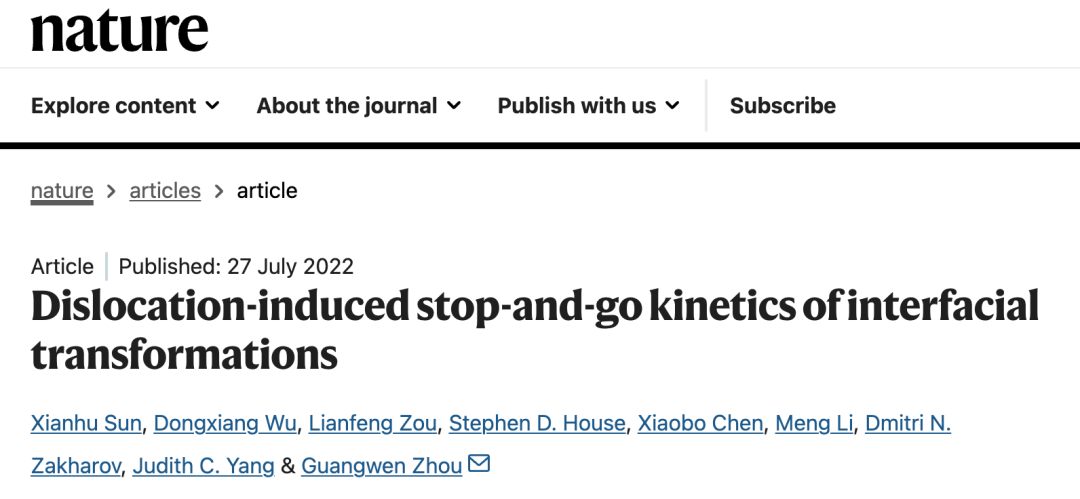Image resolution: width=1080 pixels, height=499 pixels.
Task: Select author Dongxiang Wu link
Action: pyautogui.click(x=225, y=423)
